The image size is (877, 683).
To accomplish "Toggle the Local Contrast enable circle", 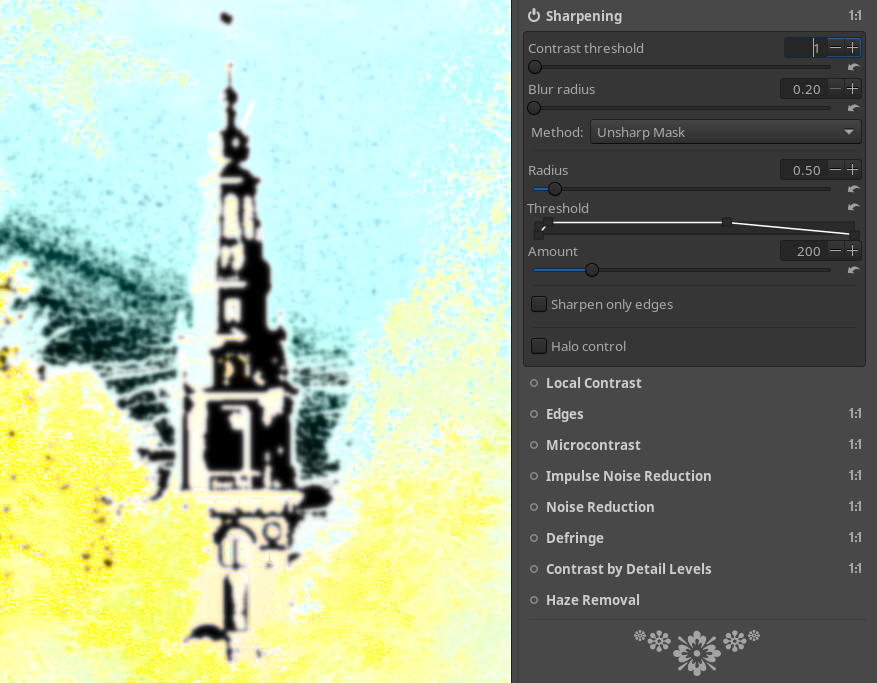I will tap(534, 383).
